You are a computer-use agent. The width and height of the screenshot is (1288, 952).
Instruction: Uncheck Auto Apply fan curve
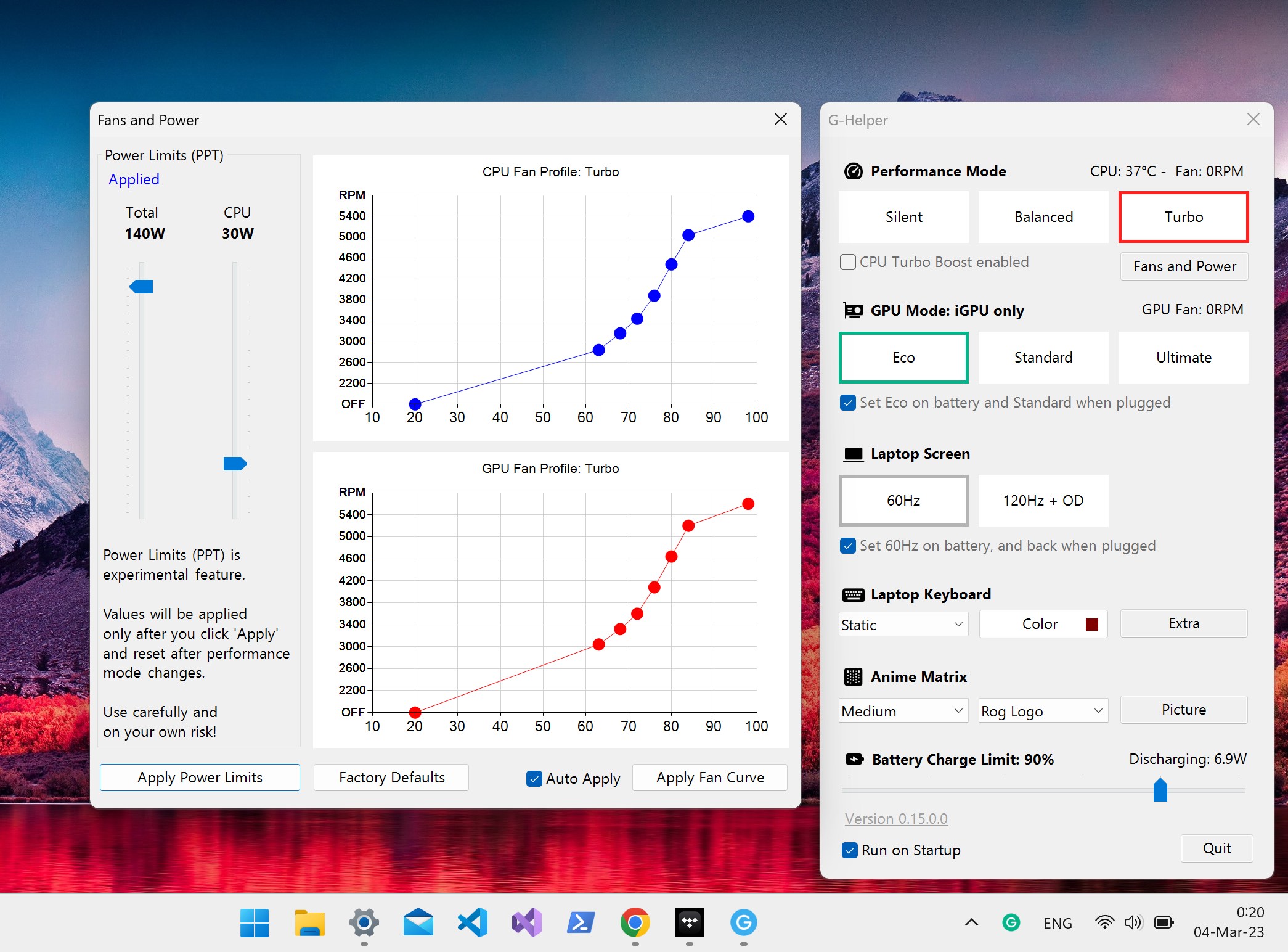click(534, 778)
